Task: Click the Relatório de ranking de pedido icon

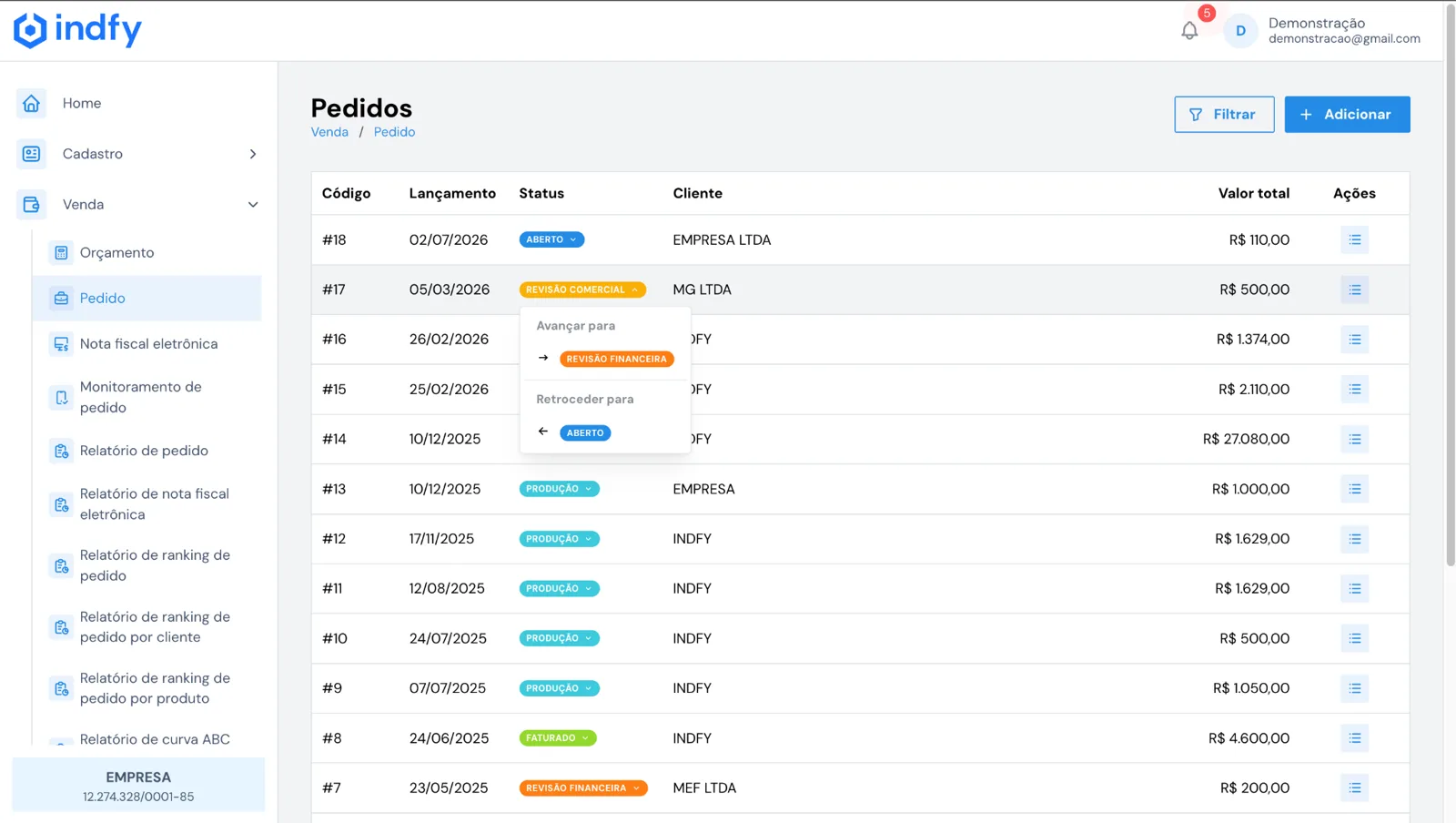Action: [x=61, y=565]
